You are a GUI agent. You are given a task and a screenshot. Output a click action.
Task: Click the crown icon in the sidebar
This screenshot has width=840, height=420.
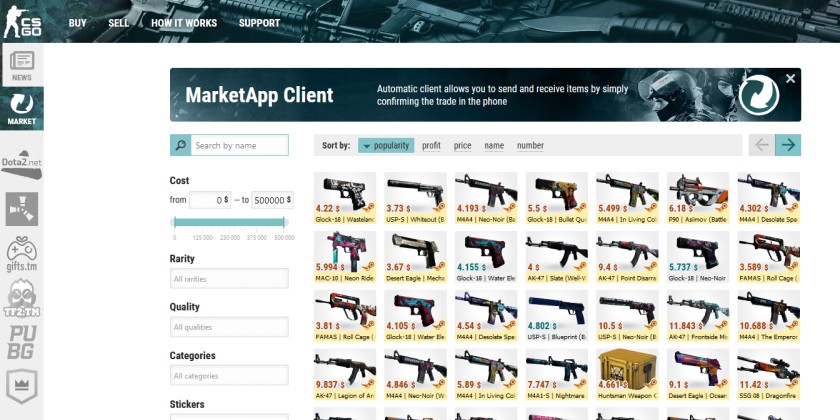point(21,384)
